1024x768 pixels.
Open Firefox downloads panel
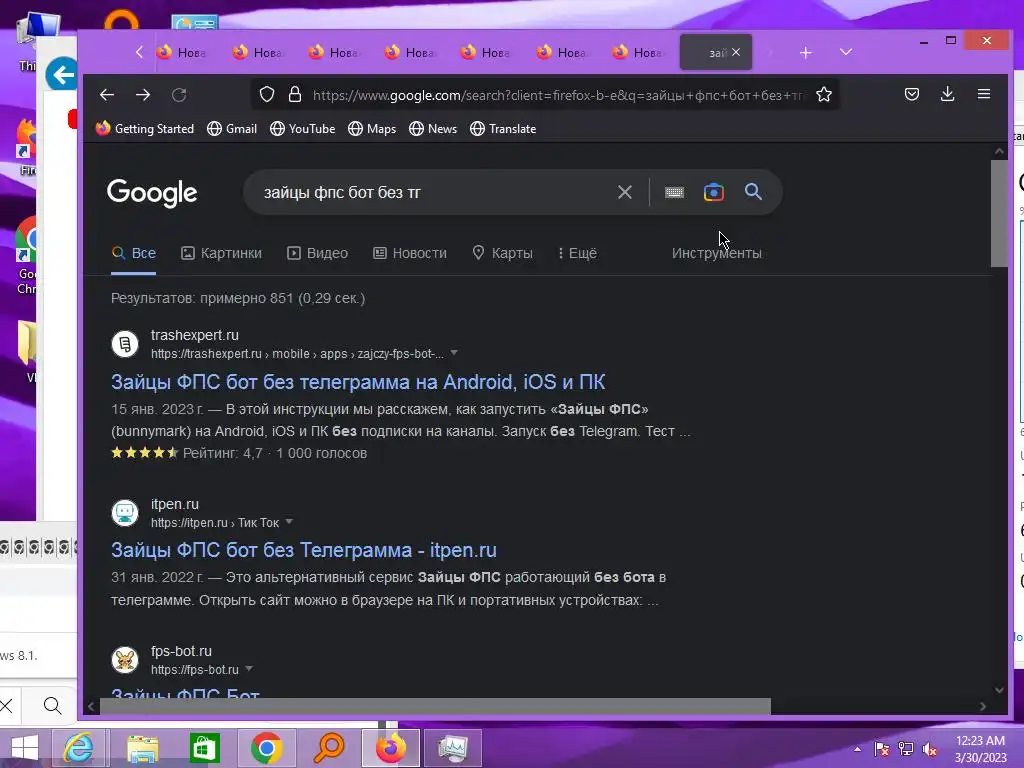point(948,95)
